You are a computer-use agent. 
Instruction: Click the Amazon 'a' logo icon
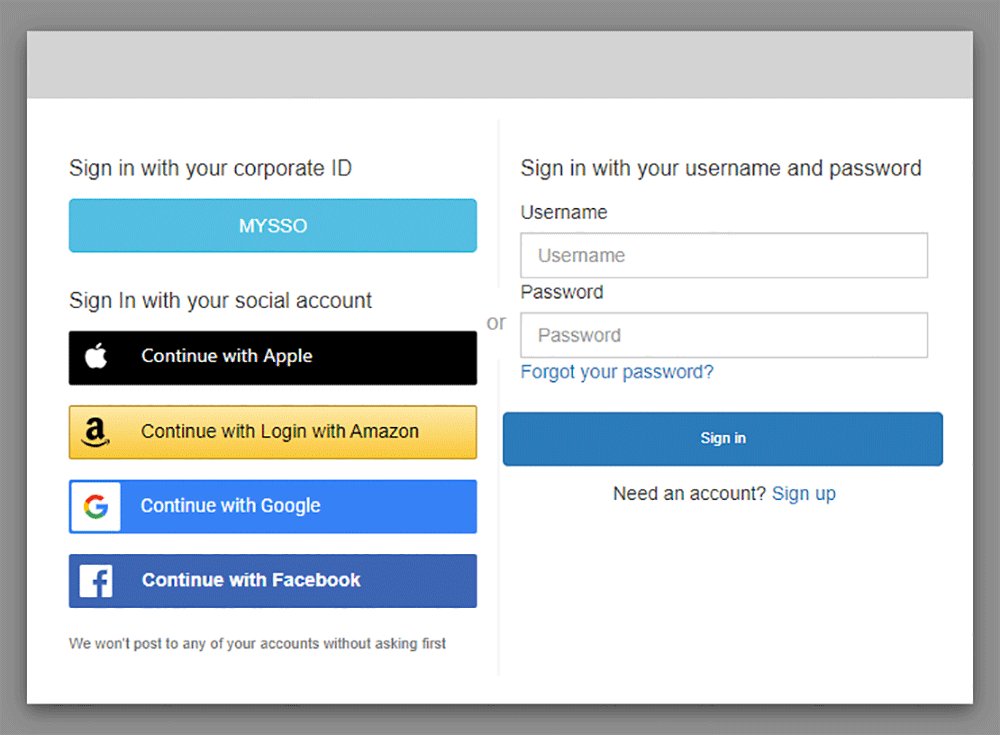point(95,431)
